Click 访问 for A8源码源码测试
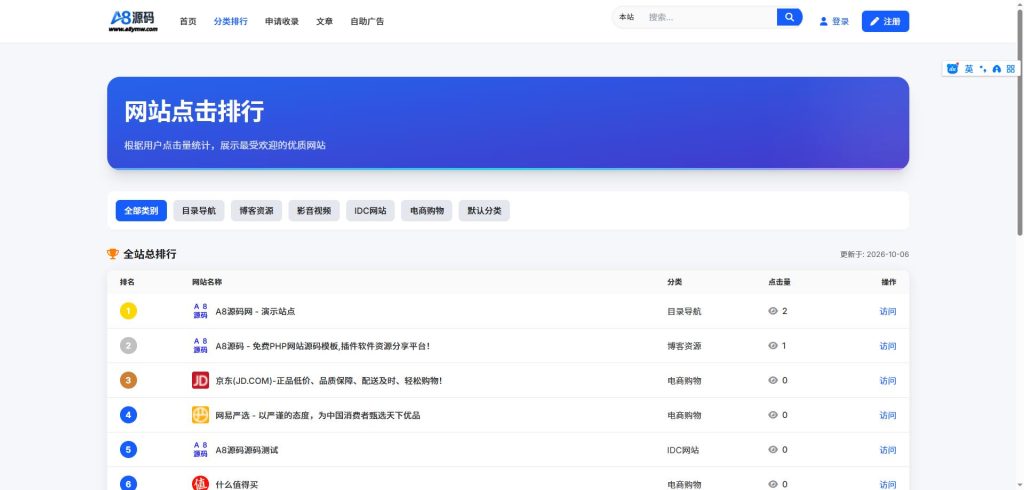The height and width of the screenshot is (490, 1024). (888, 449)
